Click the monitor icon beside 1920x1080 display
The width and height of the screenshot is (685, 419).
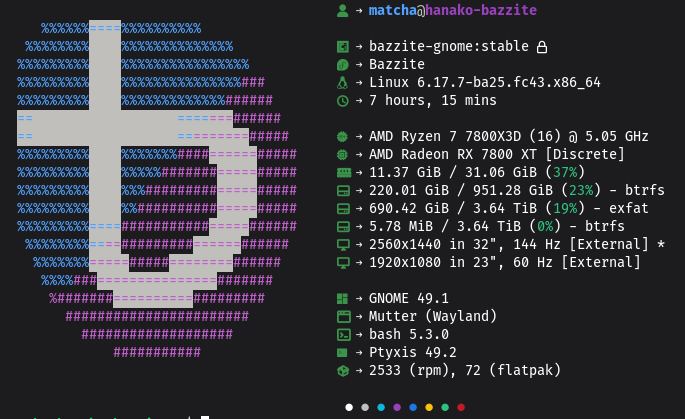point(343,263)
